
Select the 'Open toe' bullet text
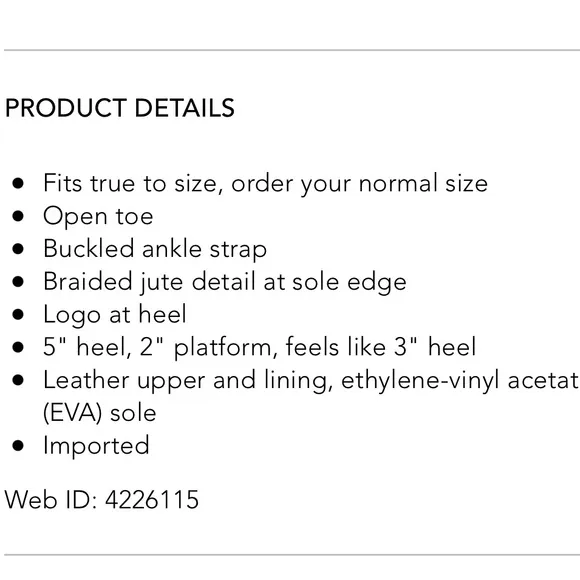tap(98, 216)
